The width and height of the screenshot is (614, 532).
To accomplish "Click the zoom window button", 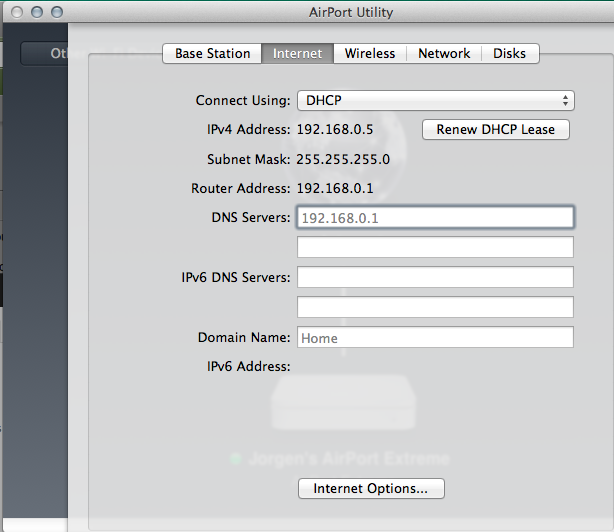I will [57, 12].
